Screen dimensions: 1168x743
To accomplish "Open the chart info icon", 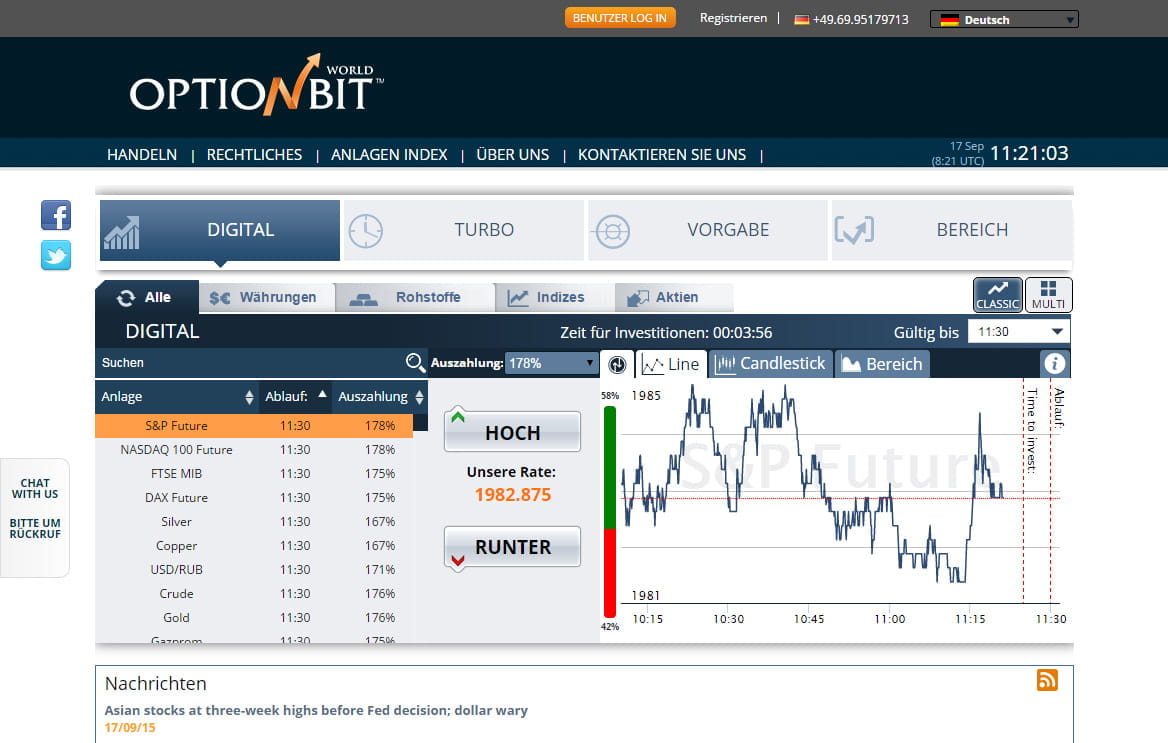I will (1054, 364).
